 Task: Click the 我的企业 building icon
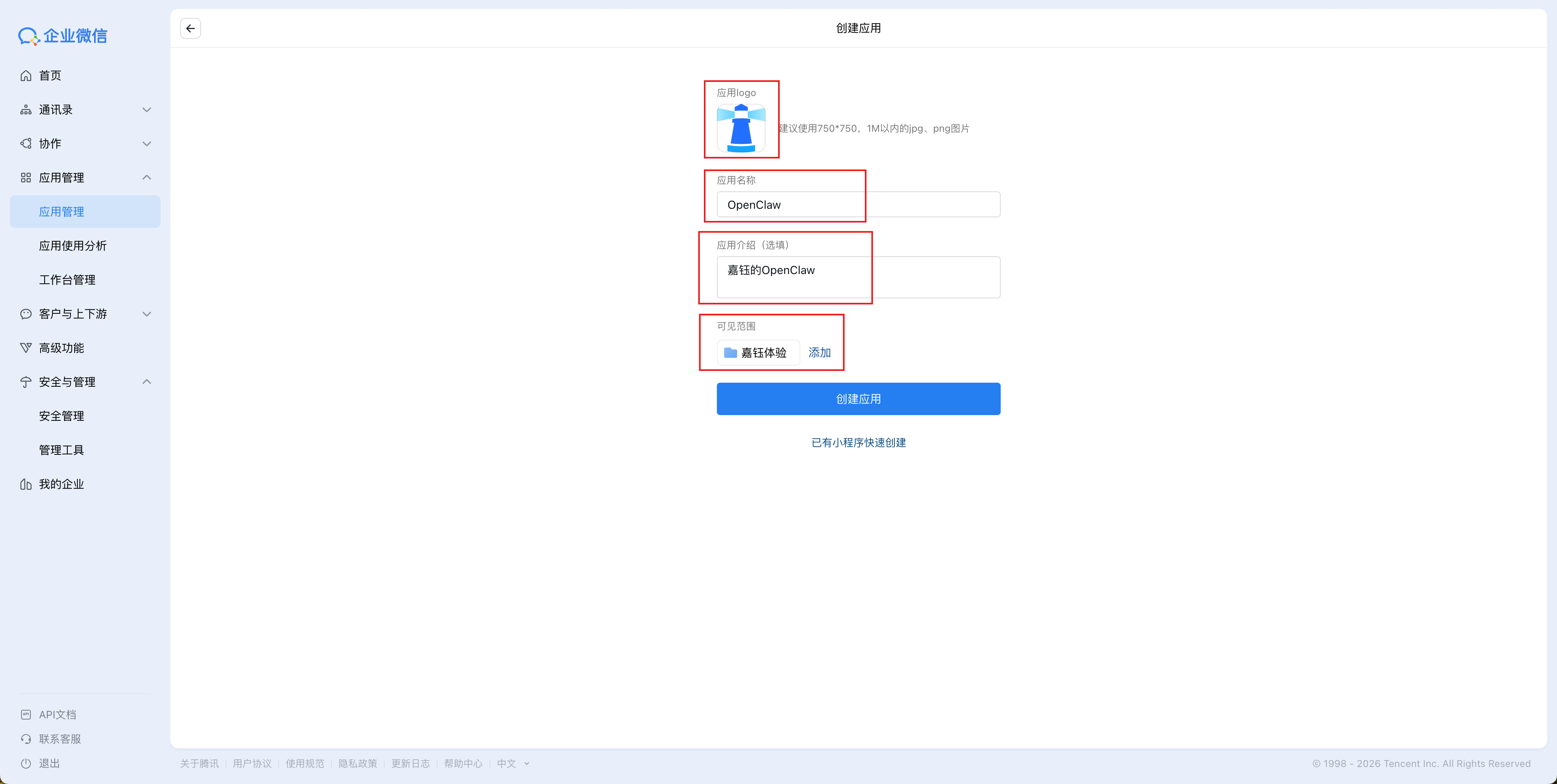tap(26, 484)
